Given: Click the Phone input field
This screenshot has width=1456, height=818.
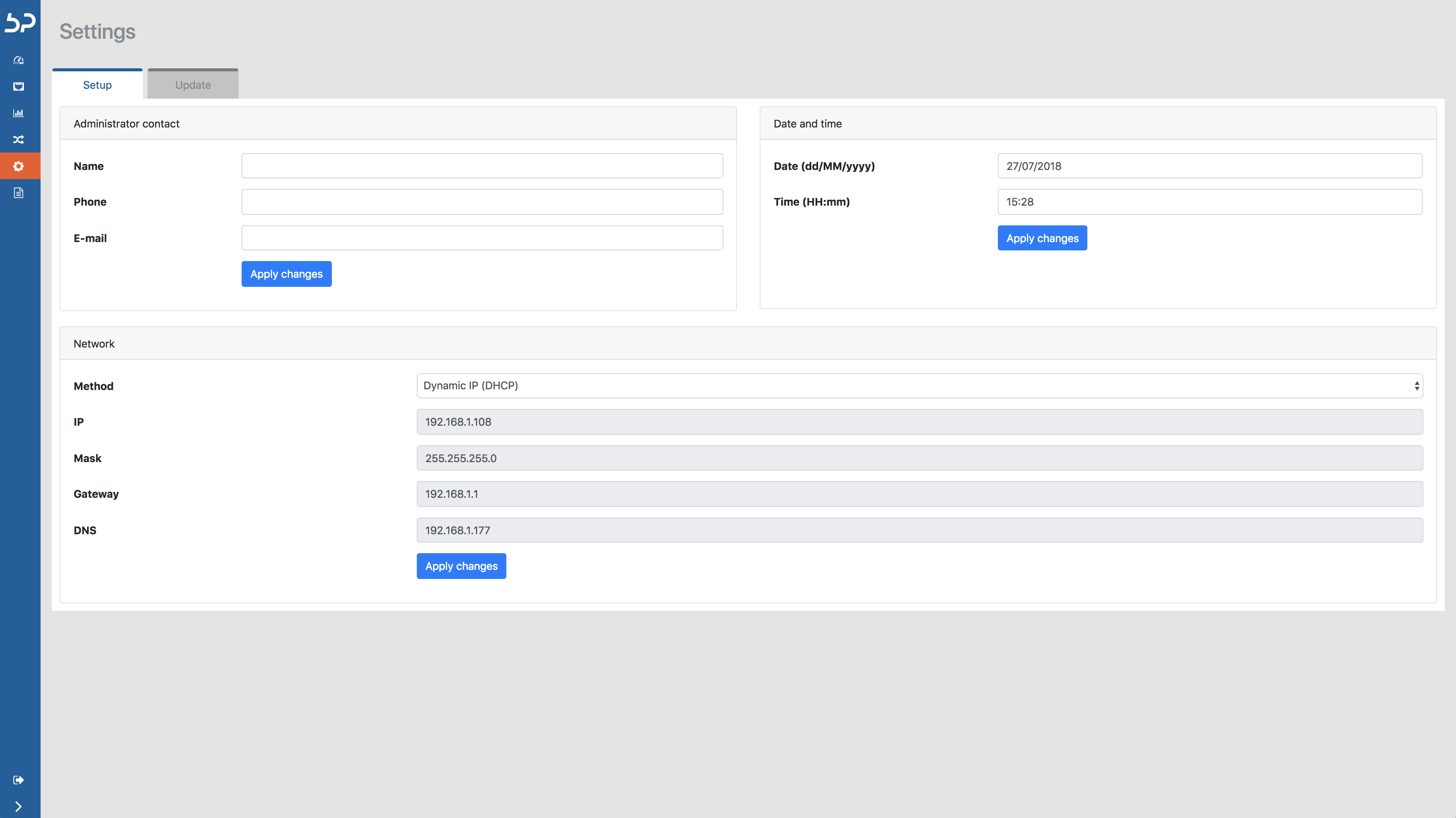Looking at the screenshot, I should click(x=483, y=202).
